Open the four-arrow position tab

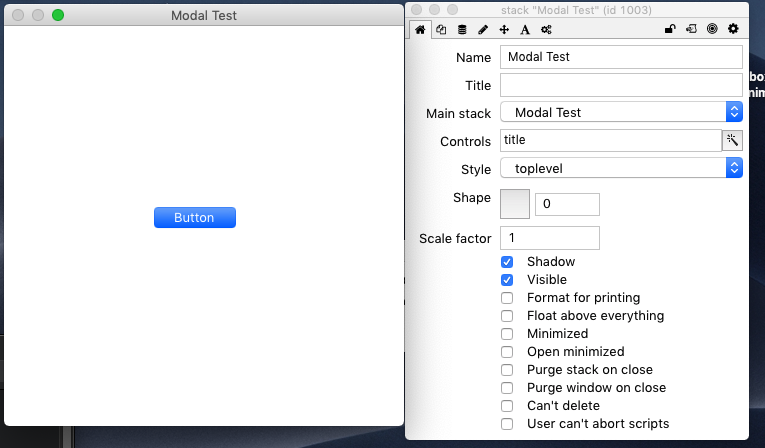point(504,30)
